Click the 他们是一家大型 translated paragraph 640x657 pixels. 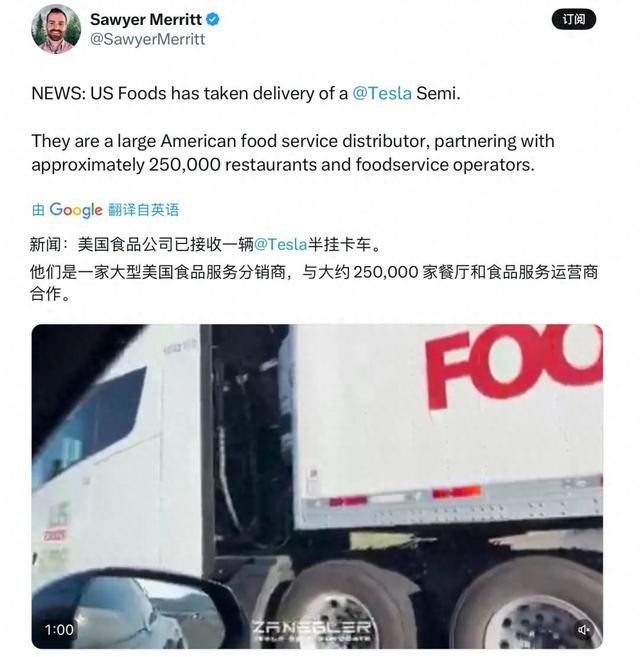[314, 282]
